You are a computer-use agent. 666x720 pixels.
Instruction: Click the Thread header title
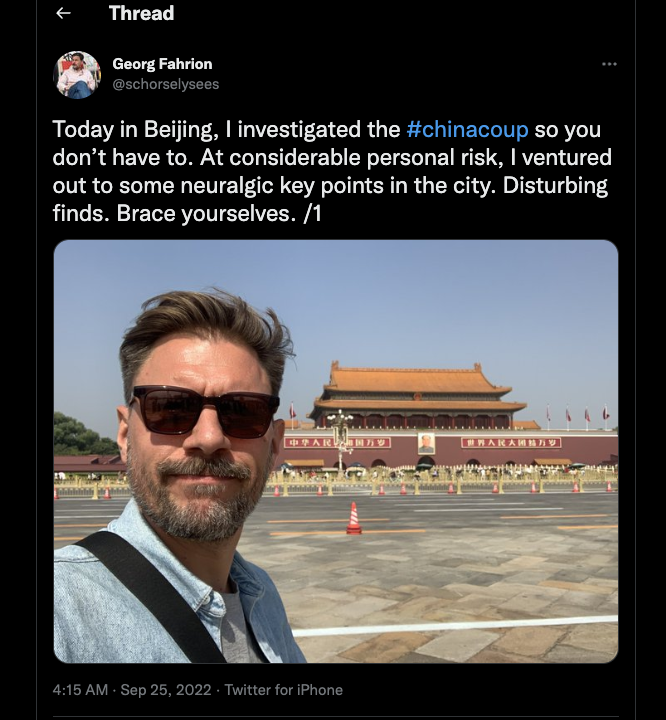pos(141,13)
